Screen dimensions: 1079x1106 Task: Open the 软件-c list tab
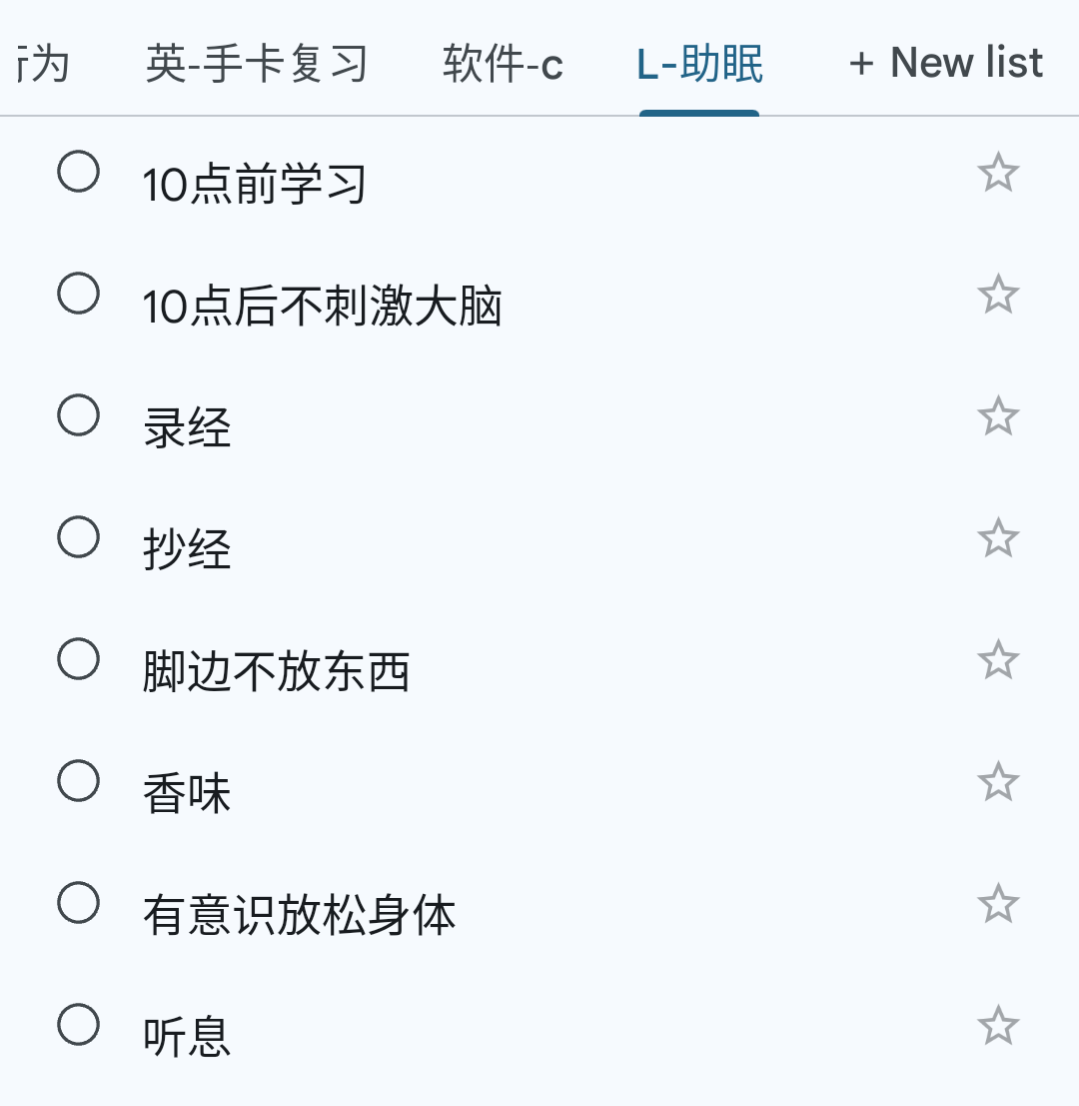coord(503,63)
